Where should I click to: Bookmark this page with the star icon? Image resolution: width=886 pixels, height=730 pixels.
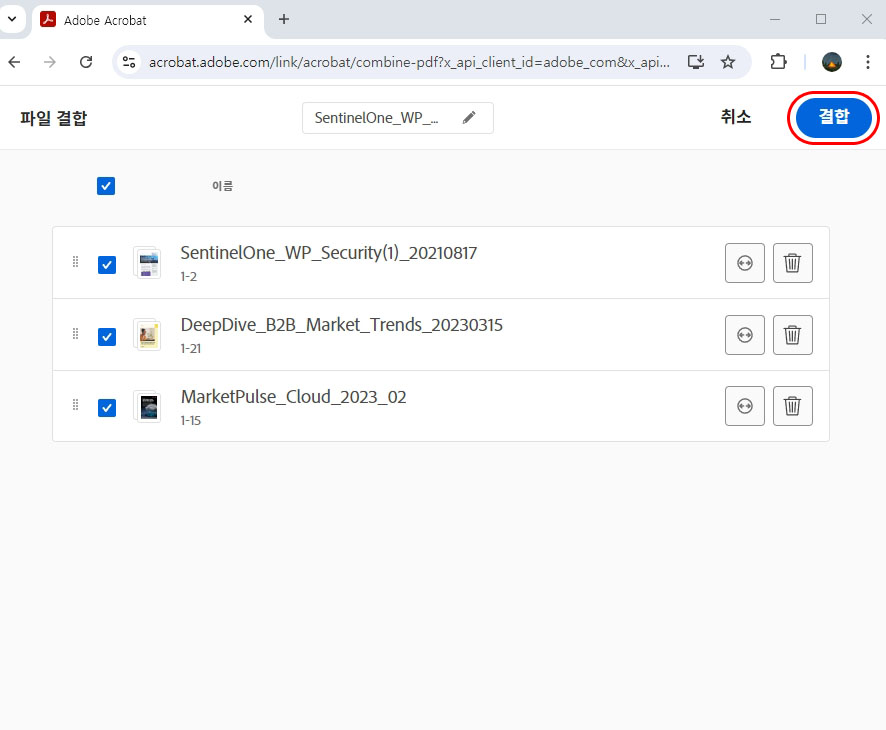[x=728, y=62]
